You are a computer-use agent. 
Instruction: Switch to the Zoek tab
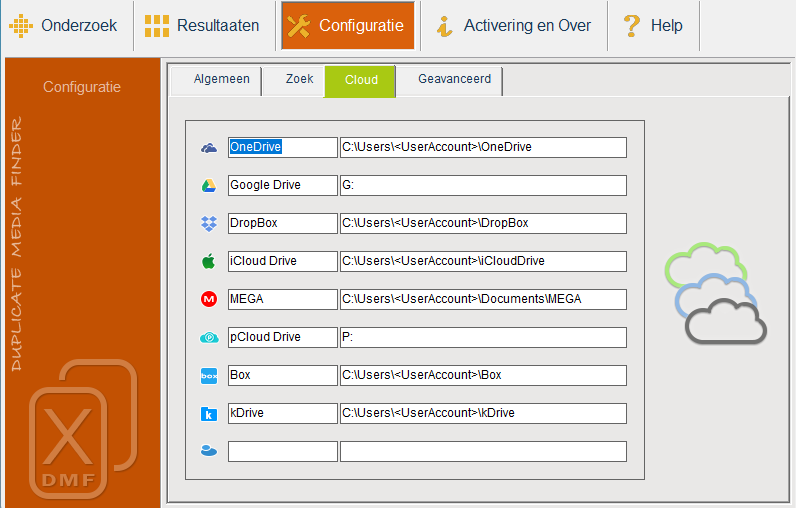click(294, 80)
